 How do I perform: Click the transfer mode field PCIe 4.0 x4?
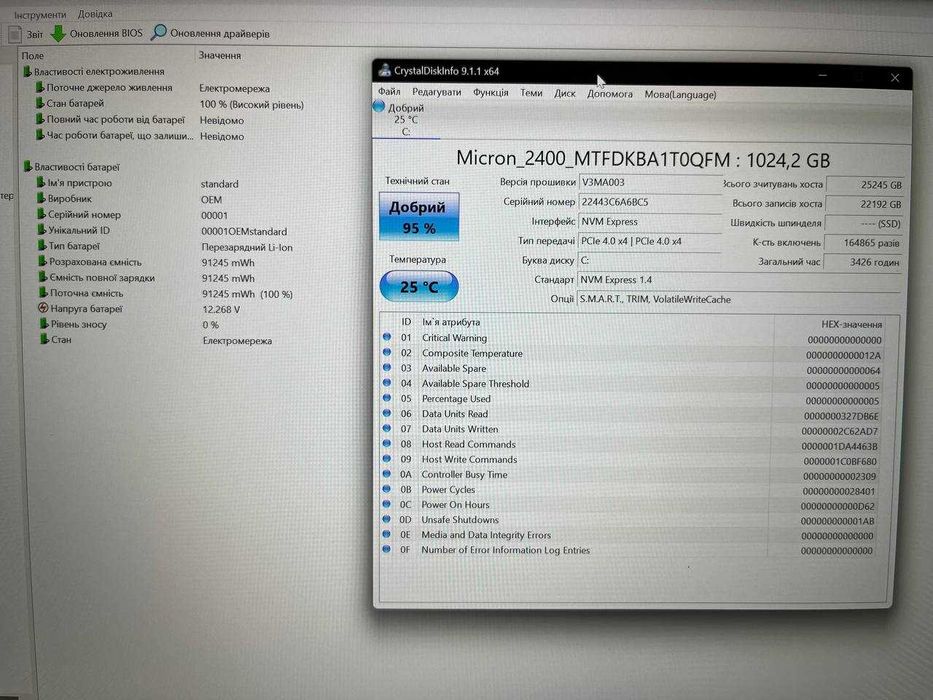pos(649,242)
